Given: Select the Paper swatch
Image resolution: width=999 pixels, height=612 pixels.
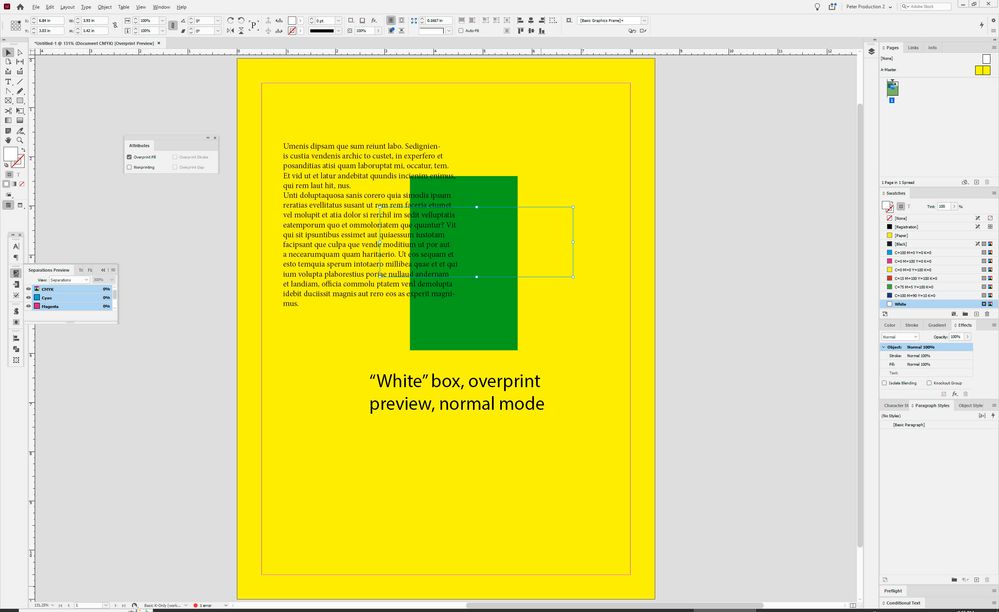Looking at the screenshot, I should 900,235.
